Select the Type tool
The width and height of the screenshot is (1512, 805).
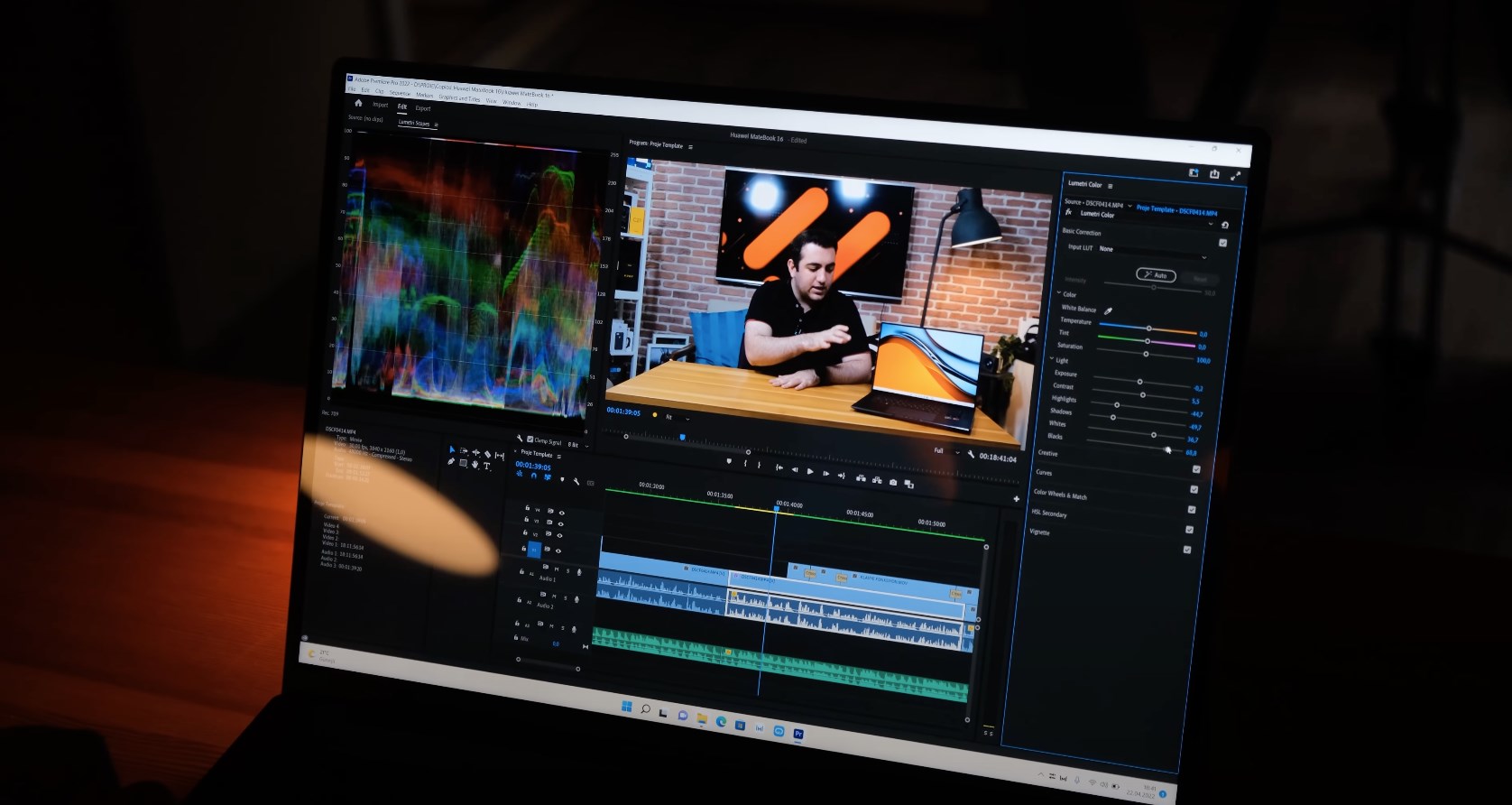487,467
